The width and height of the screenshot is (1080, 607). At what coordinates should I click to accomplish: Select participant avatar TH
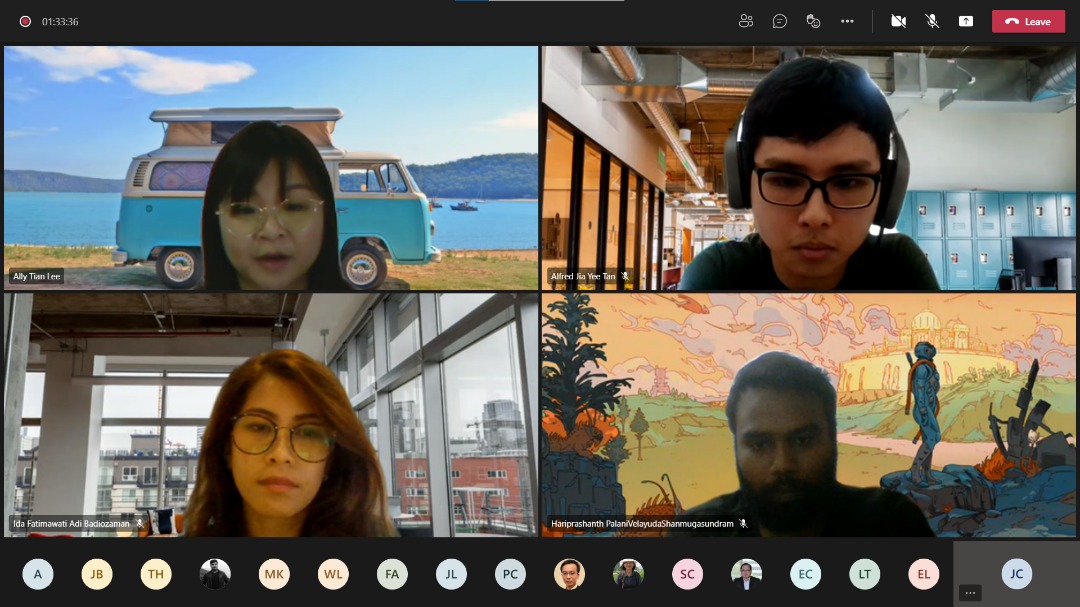[156, 574]
